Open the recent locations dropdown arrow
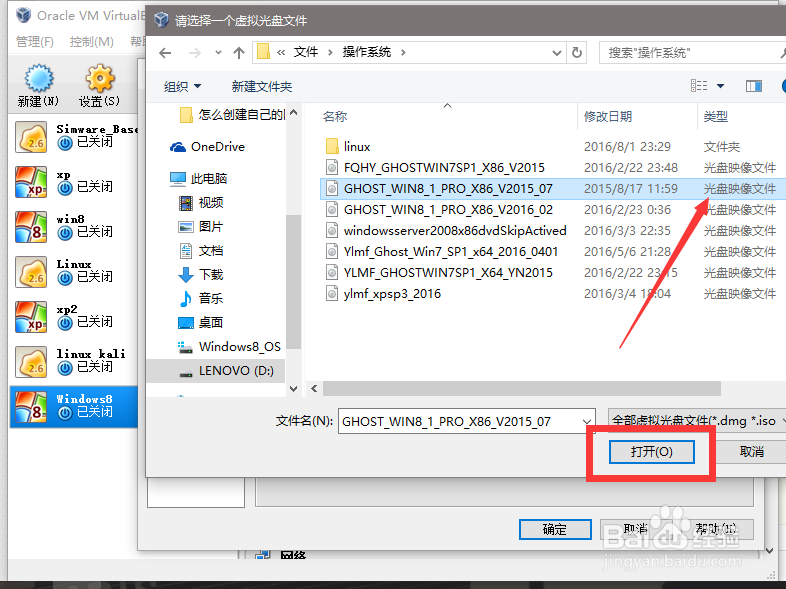 218,53
